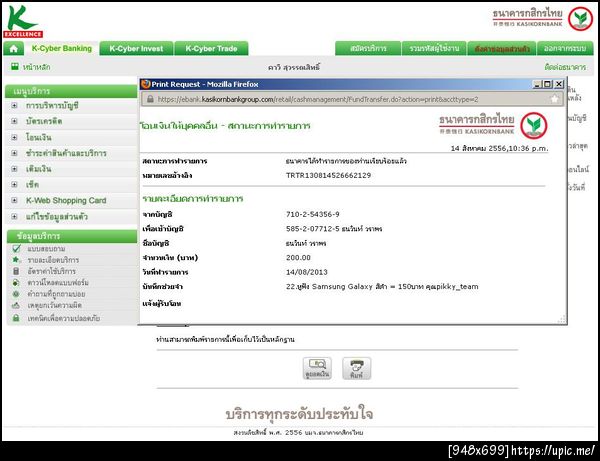600x461 pixels.
Task: Click the ดูยอดเงิน balance button
Action: pyautogui.click(x=317, y=368)
